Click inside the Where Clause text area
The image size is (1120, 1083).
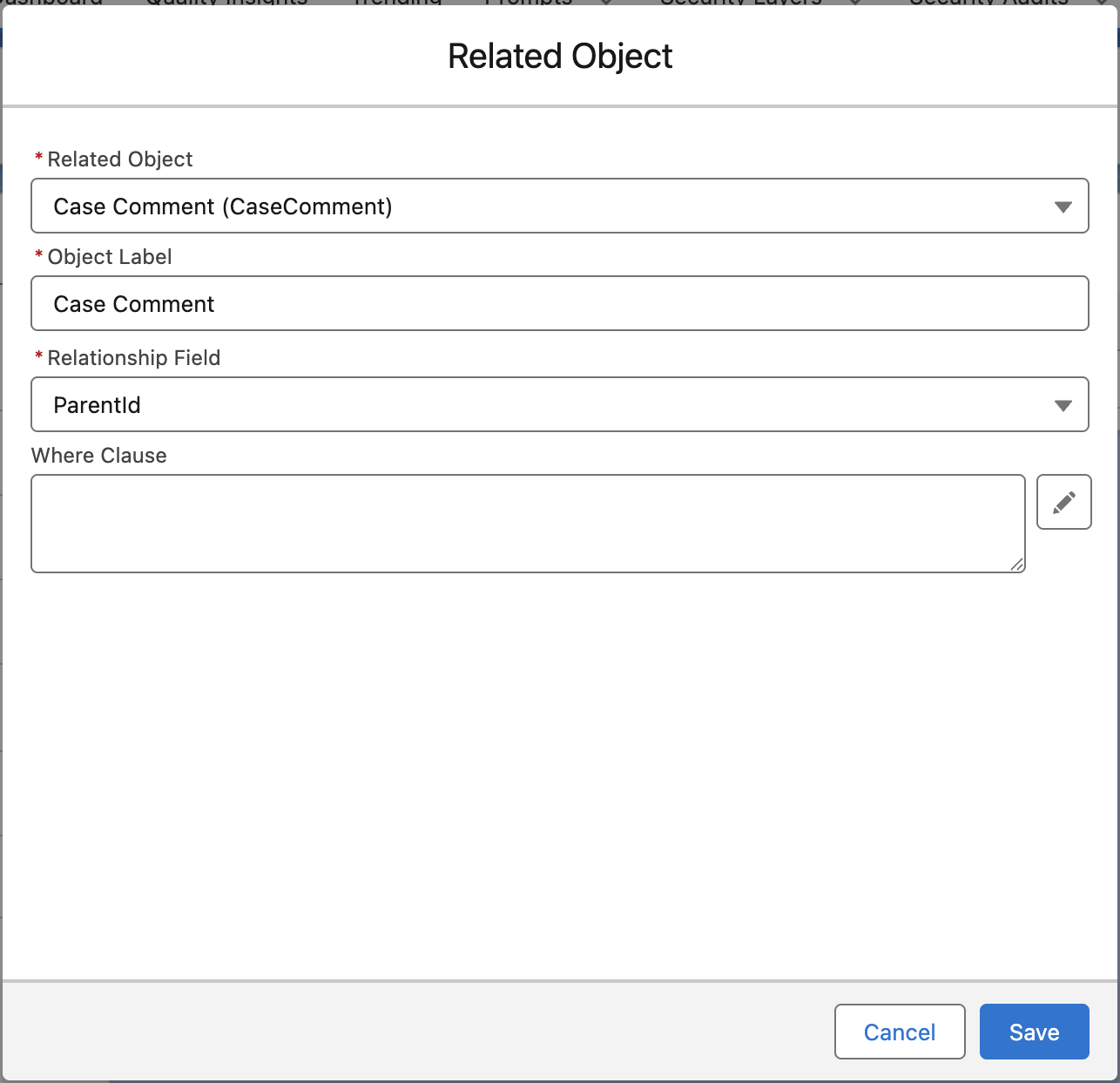point(528,524)
